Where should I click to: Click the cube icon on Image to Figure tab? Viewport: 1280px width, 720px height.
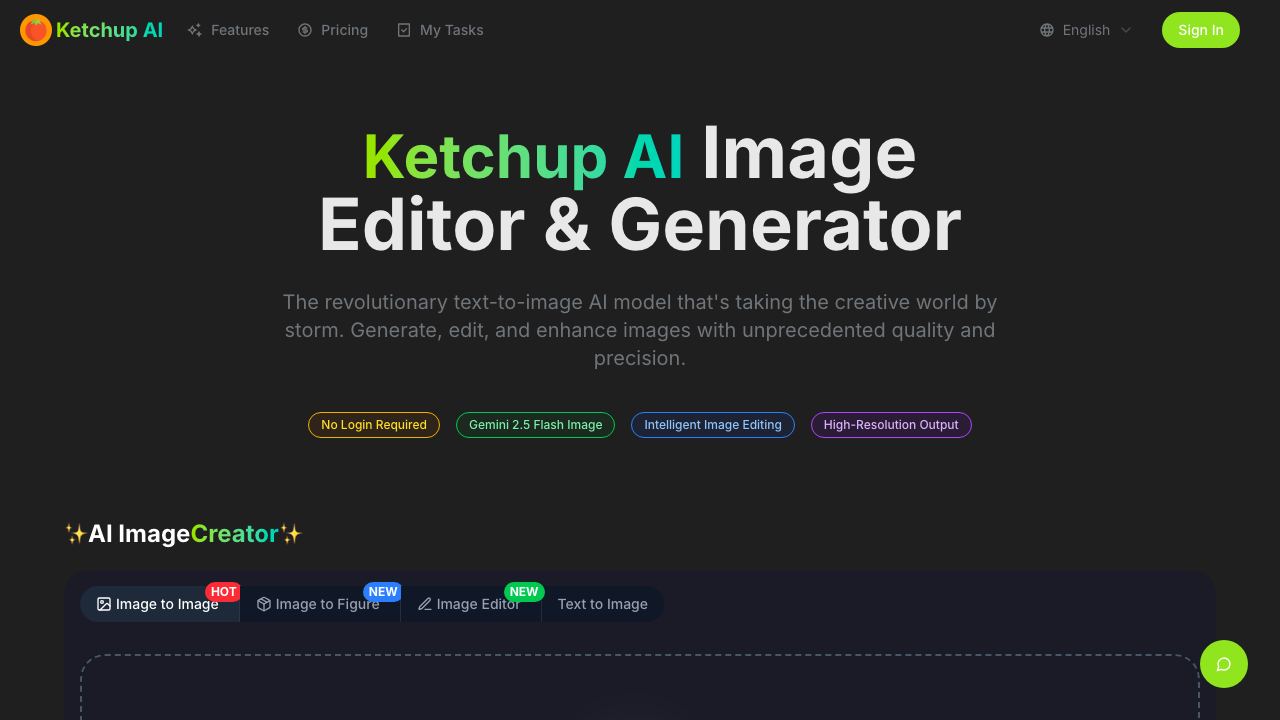[264, 604]
